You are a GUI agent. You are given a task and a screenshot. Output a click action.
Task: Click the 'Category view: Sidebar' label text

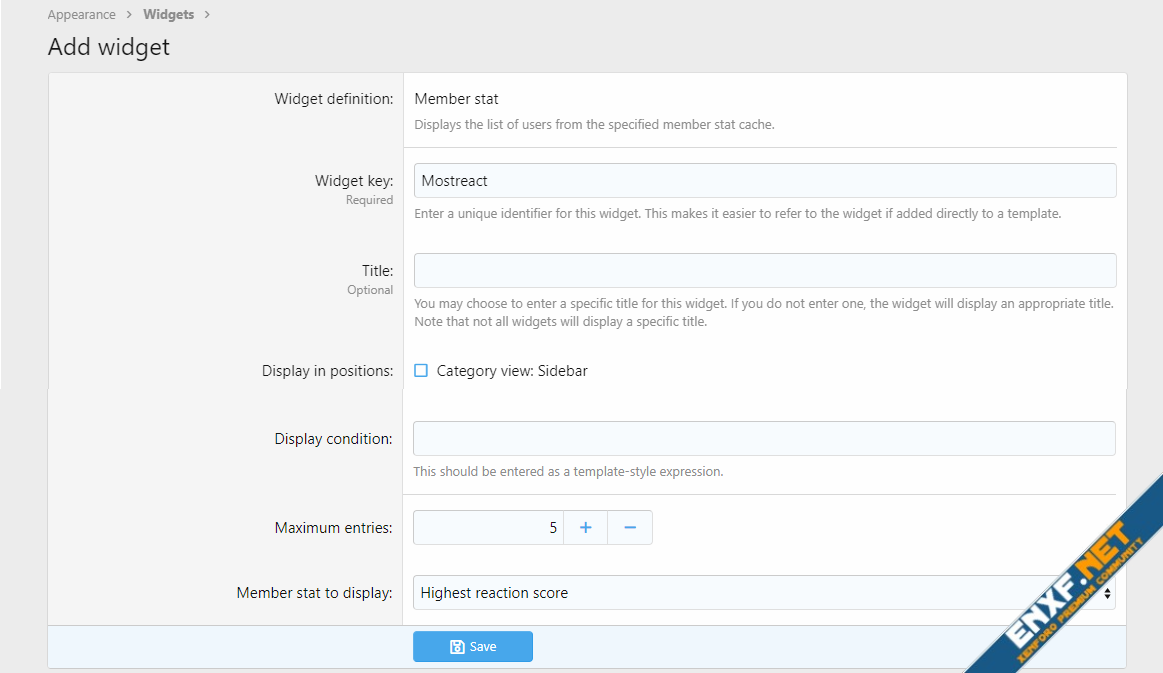point(512,371)
